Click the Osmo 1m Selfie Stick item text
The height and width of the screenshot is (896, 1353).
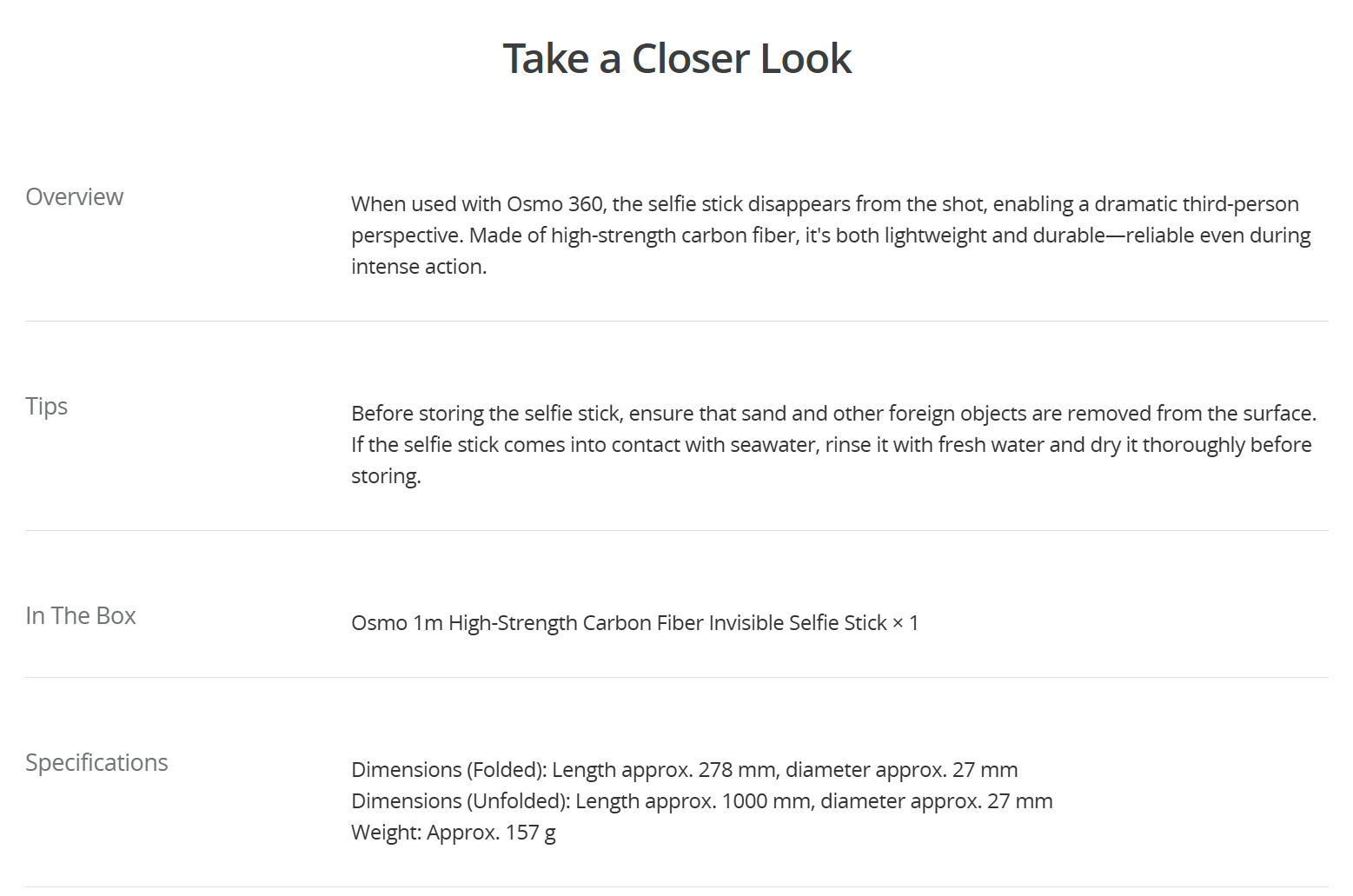(x=634, y=623)
